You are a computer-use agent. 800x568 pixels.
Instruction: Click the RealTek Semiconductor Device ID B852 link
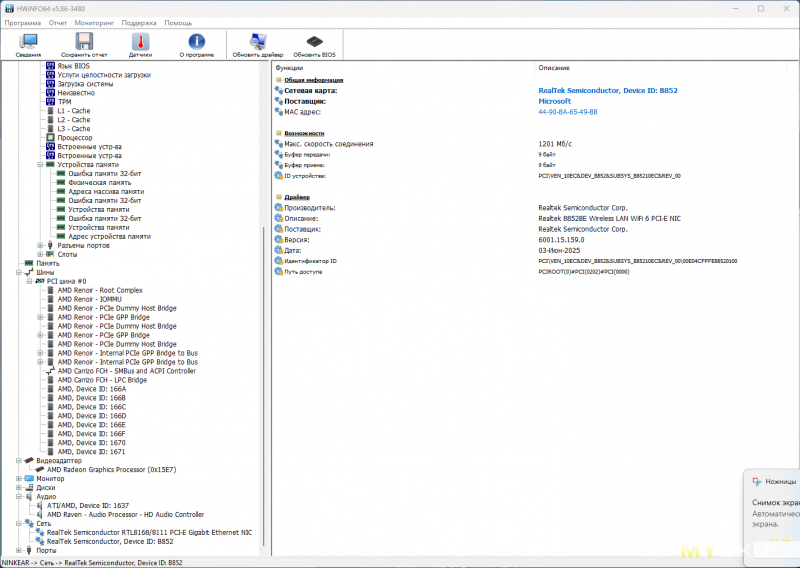coord(608,90)
